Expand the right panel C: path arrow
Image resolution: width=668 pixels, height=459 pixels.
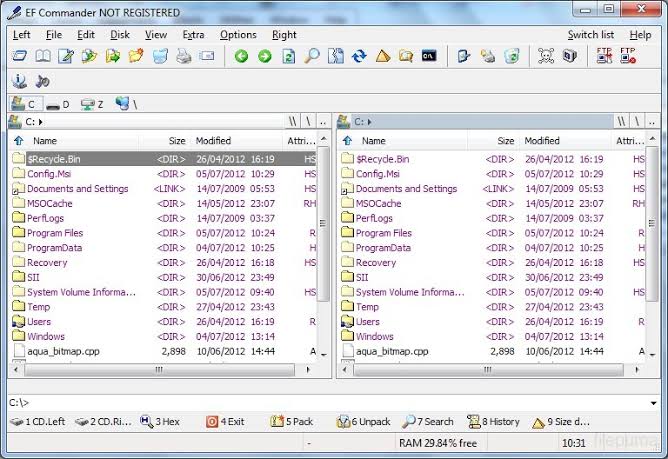[369, 122]
